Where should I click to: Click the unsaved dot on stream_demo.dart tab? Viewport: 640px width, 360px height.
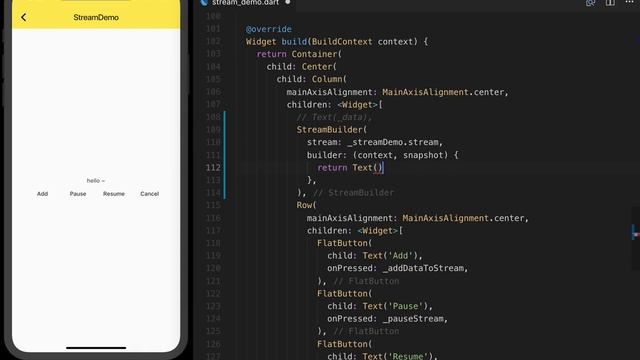point(288,2)
